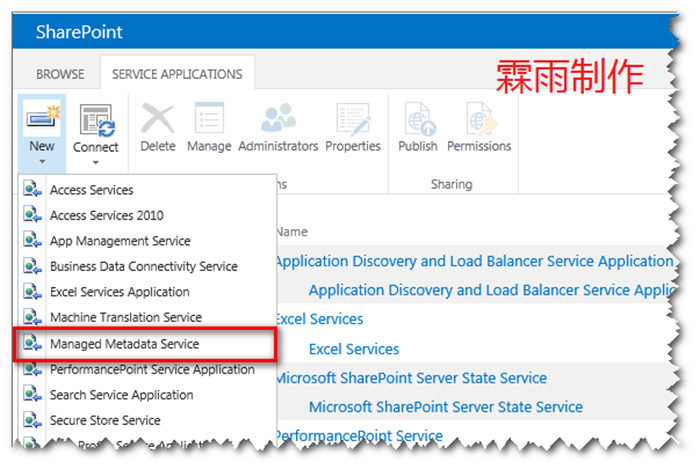Click the Publish globe icon

pos(419,119)
